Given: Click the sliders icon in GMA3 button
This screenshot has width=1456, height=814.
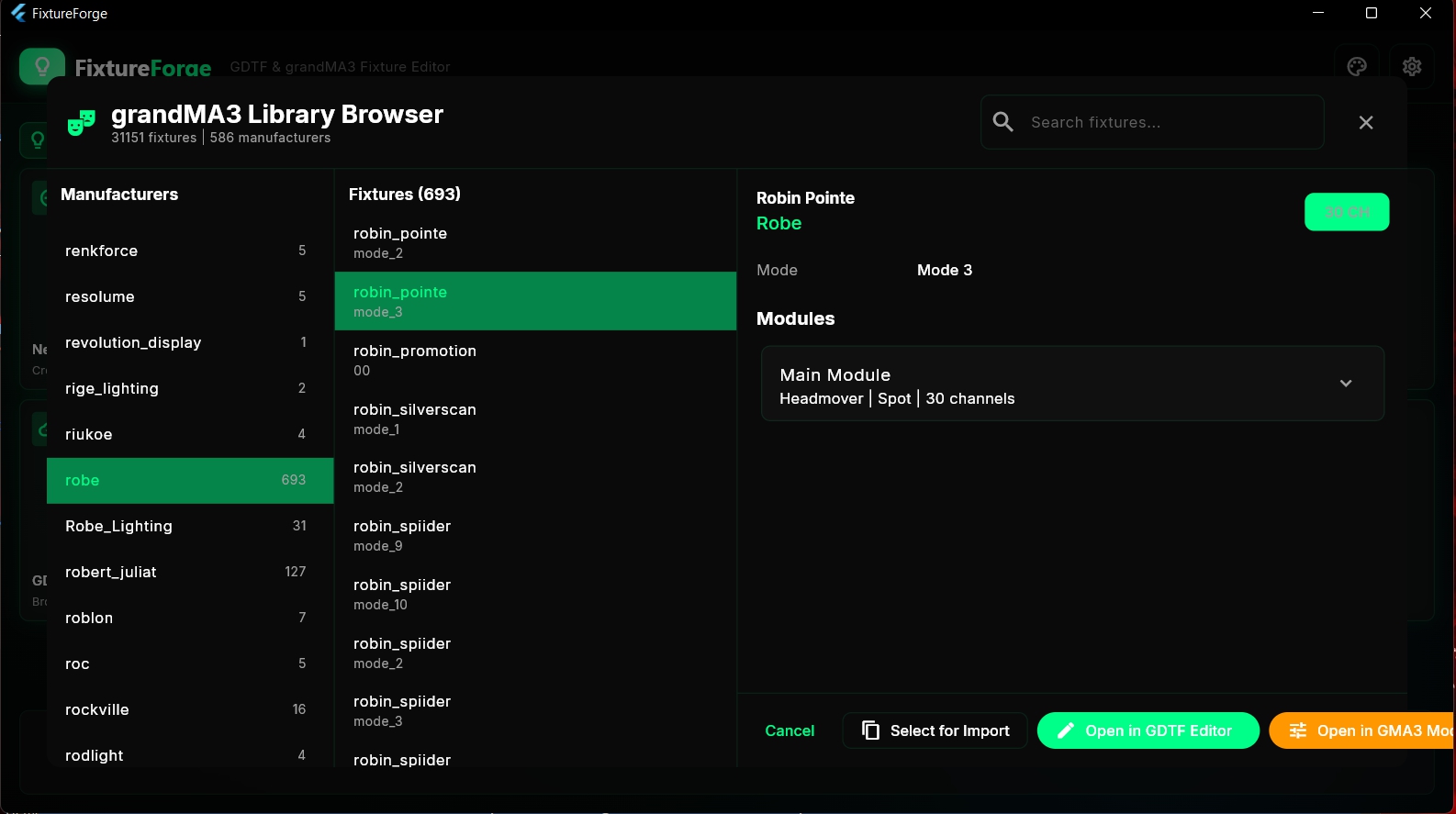Looking at the screenshot, I should coord(1297,730).
